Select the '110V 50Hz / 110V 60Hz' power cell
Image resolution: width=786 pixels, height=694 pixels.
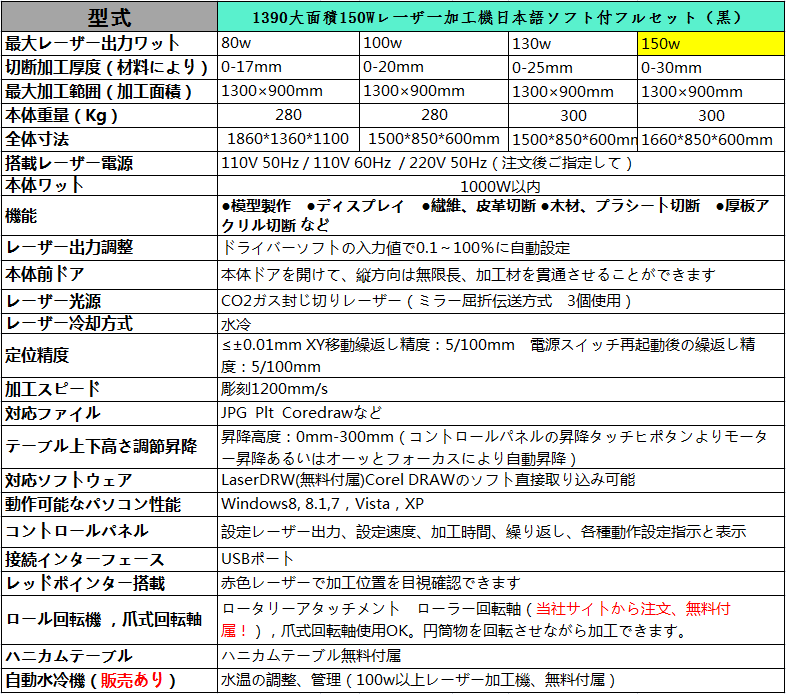pyautogui.click(x=500, y=163)
